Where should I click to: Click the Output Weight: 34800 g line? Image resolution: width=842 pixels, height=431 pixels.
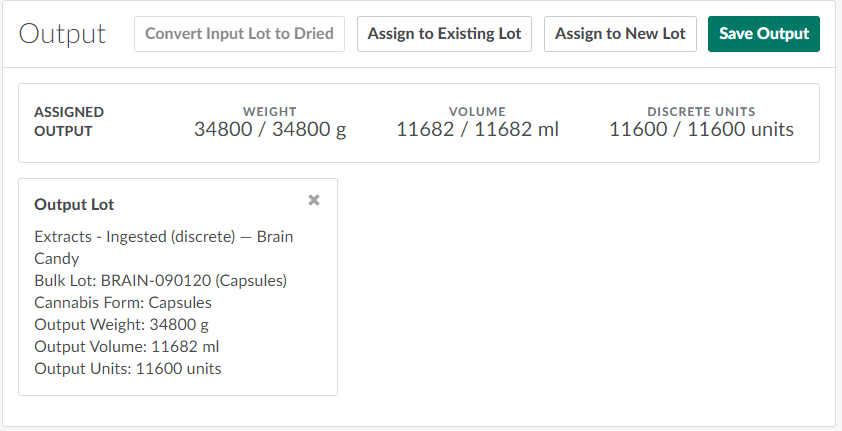(x=121, y=324)
